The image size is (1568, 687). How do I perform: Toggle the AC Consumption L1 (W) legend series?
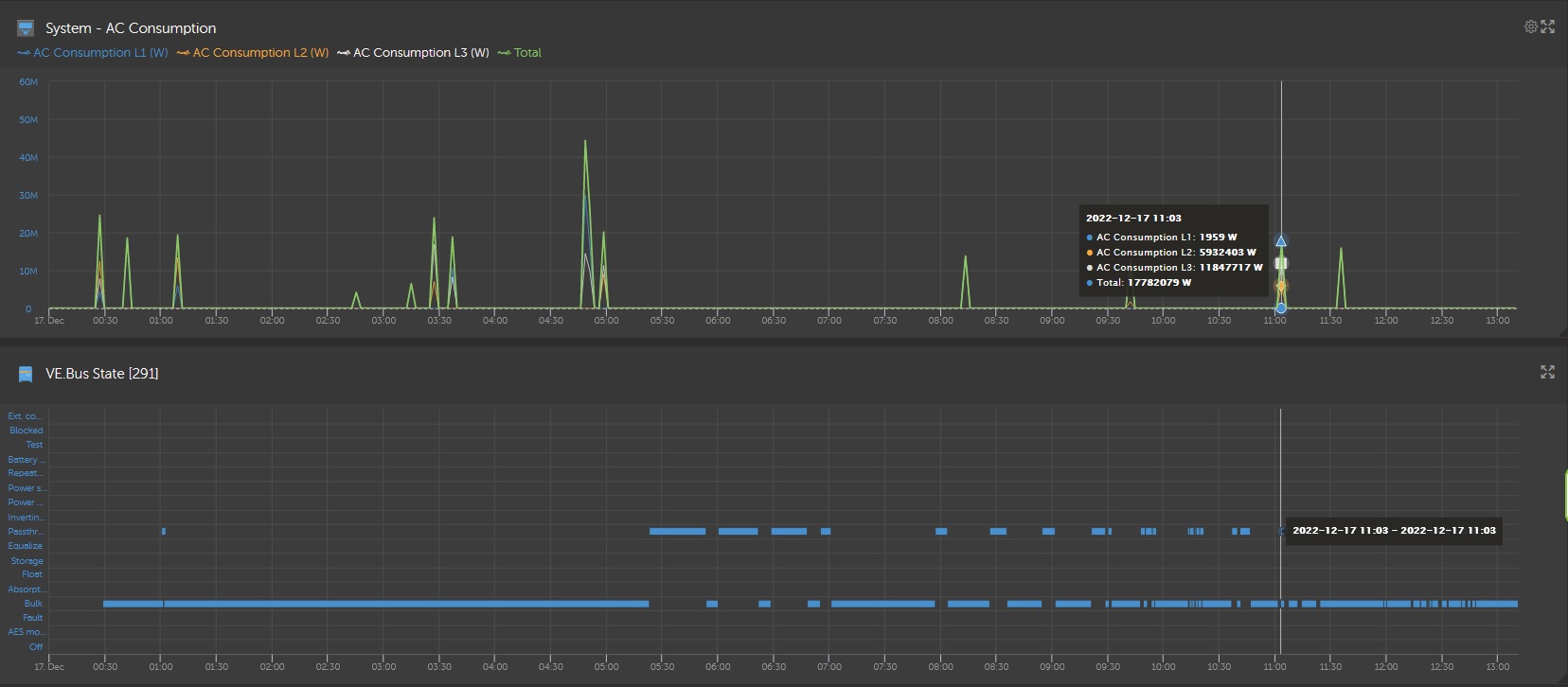tap(93, 53)
